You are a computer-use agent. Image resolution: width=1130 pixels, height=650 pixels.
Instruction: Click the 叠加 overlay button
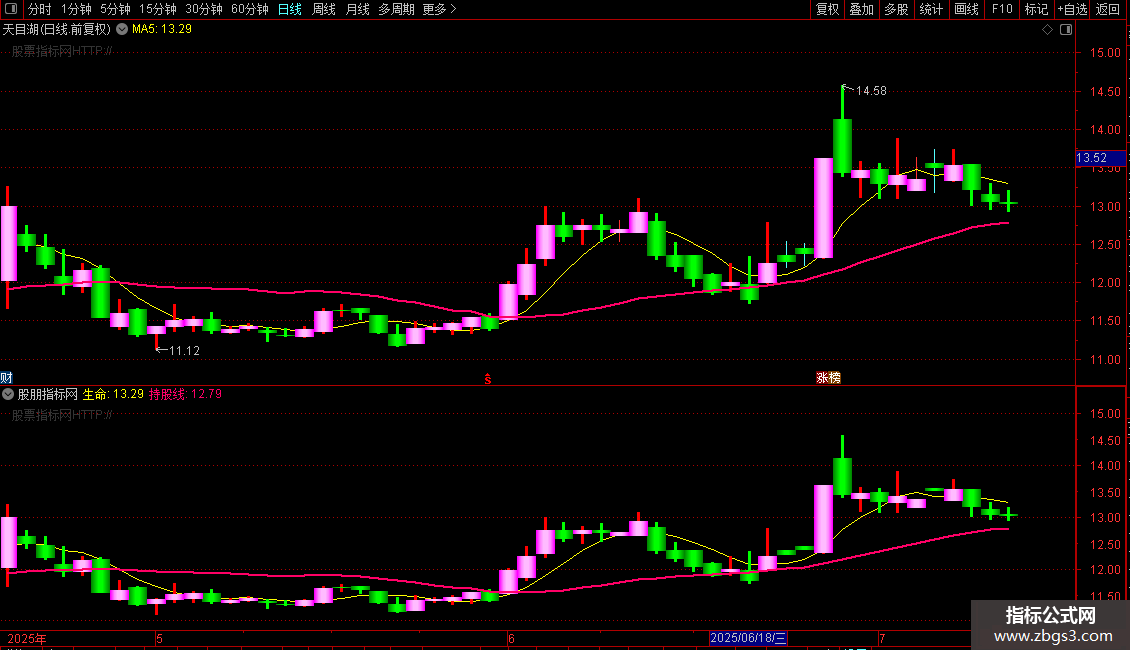click(861, 9)
